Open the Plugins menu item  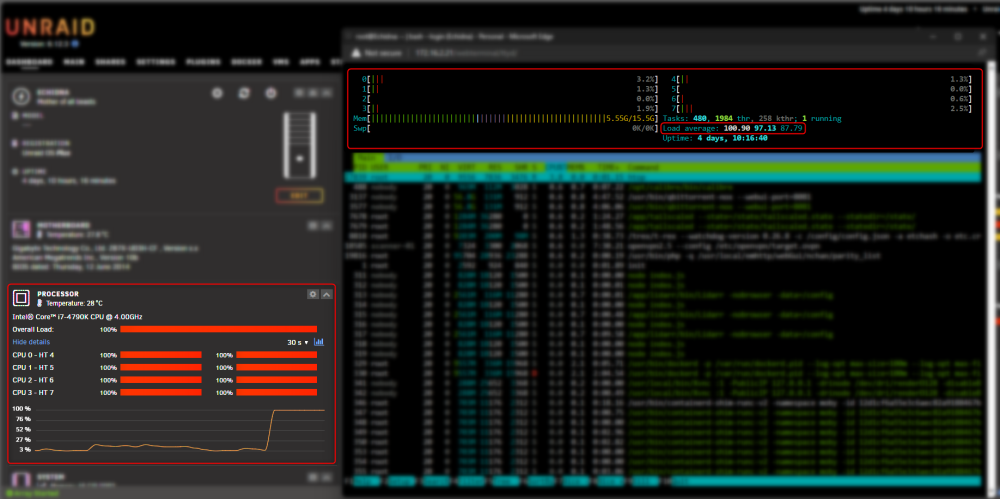pos(203,63)
